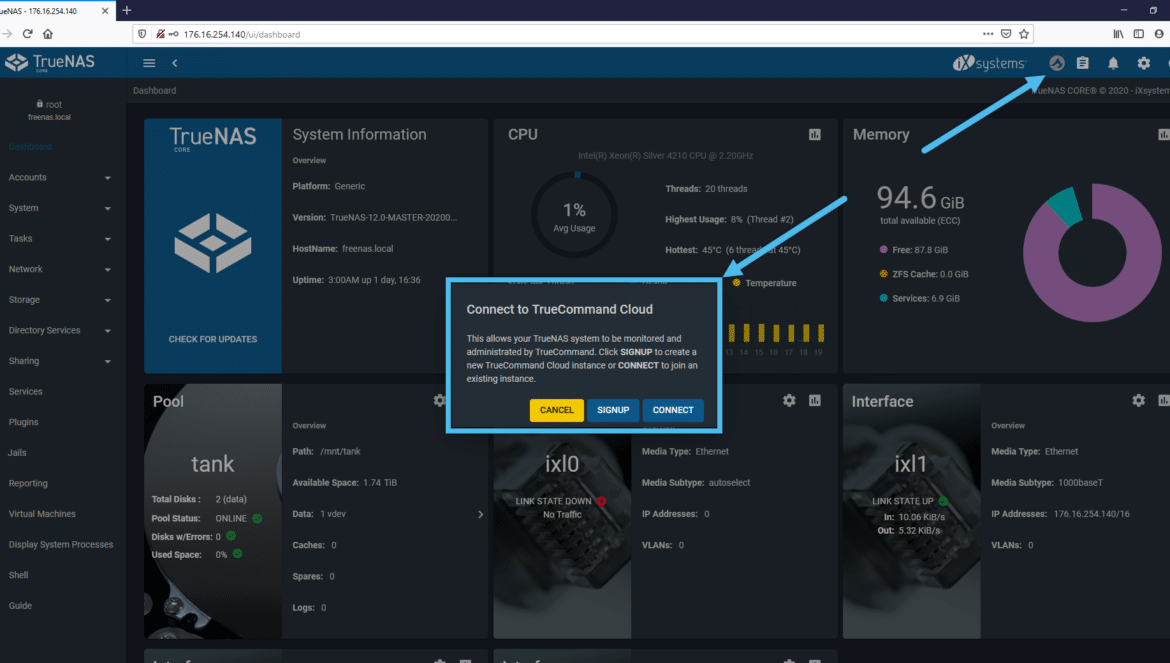Open the browser library icon
This screenshot has width=1170, height=663.
1118,34
